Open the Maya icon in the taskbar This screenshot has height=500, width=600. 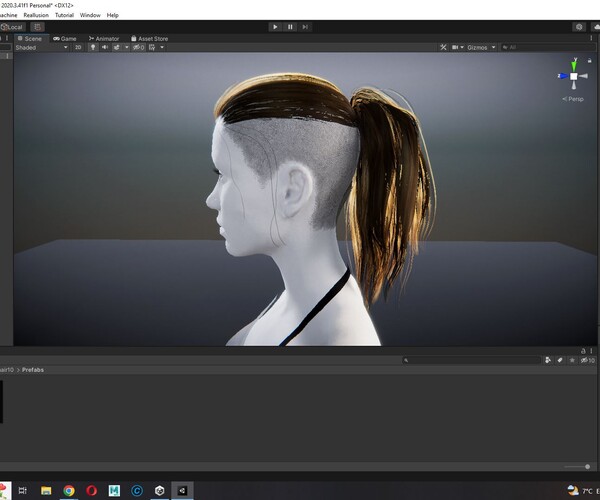pyautogui.click(x=114, y=490)
